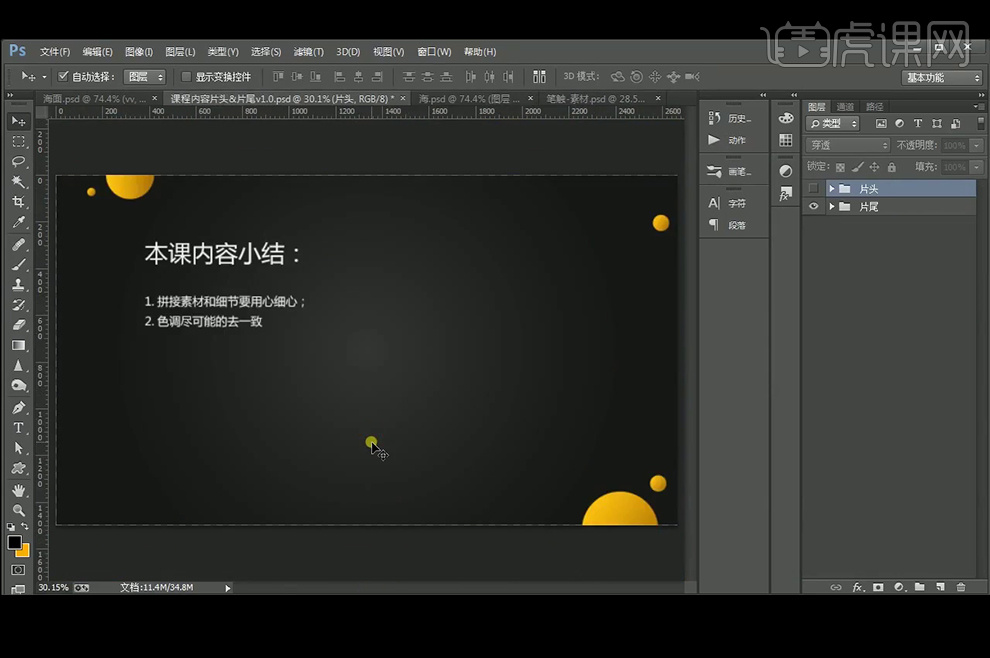Select the Eraser tool
Screen dimensions: 990x658
click(18, 325)
